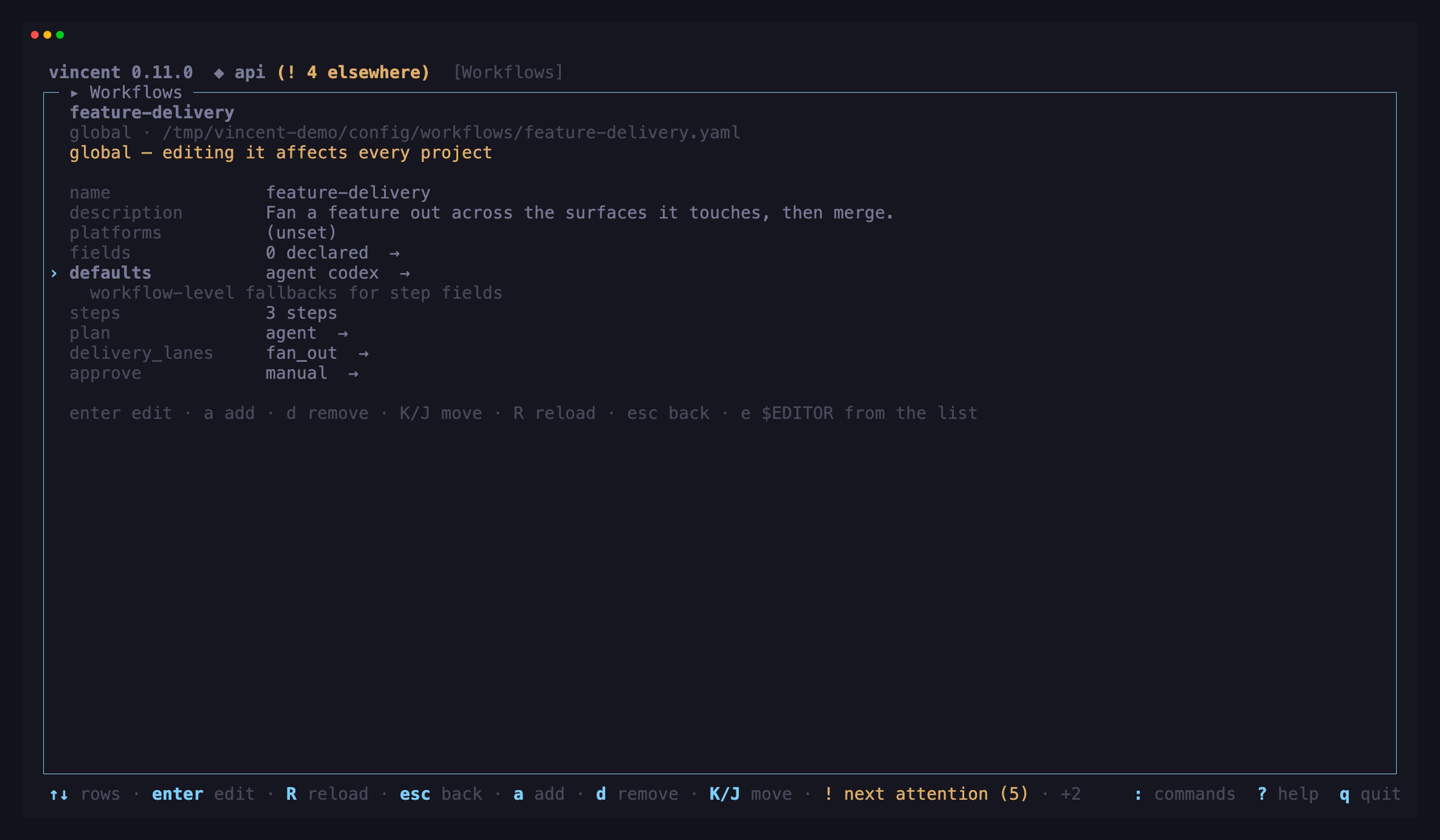Expand the fan_out delivery lanes arrow
Screen dimensions: 1440x840
(364, 354)
